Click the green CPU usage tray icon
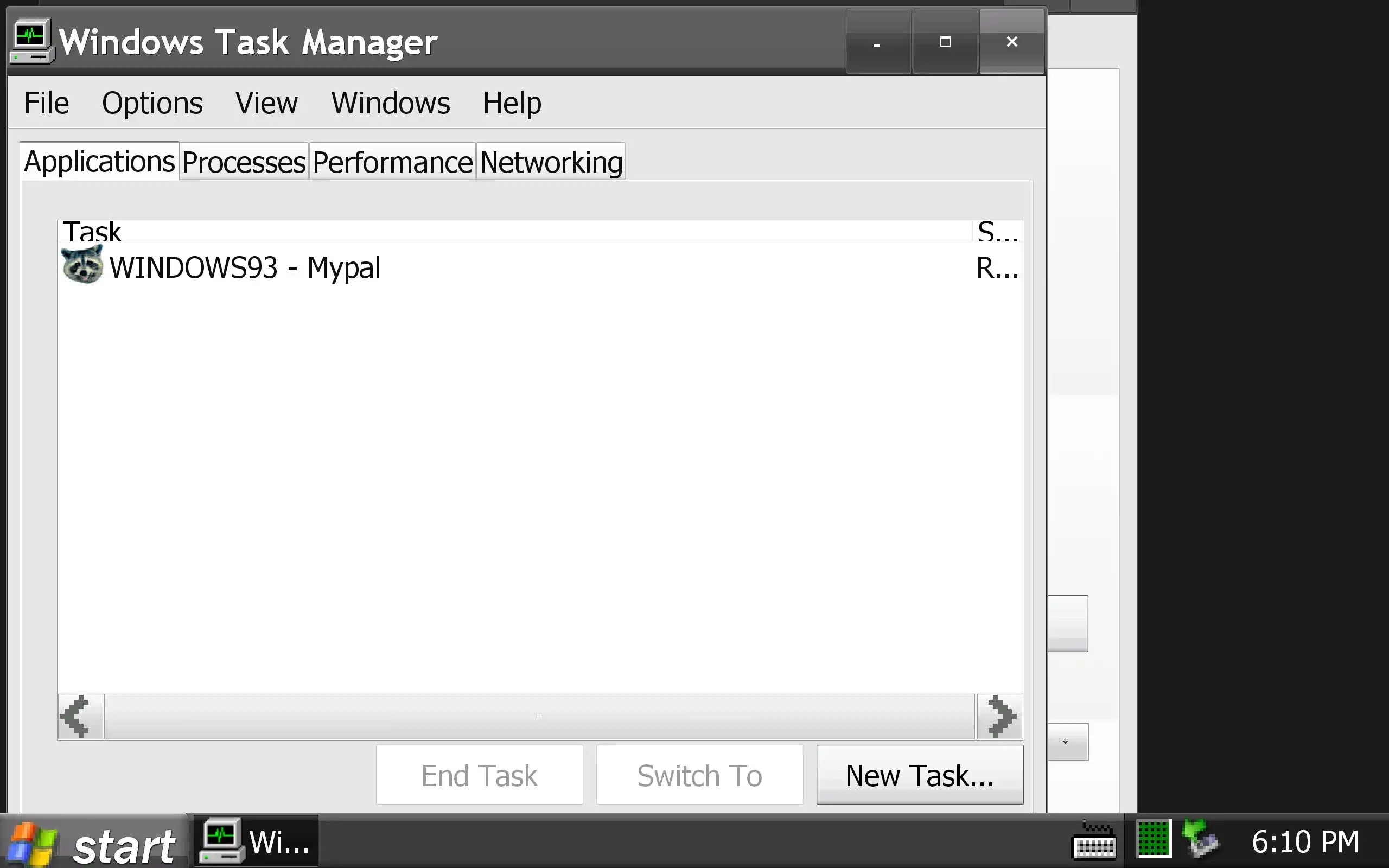This screenshot has height=868, width=1389. (1153, 839)
